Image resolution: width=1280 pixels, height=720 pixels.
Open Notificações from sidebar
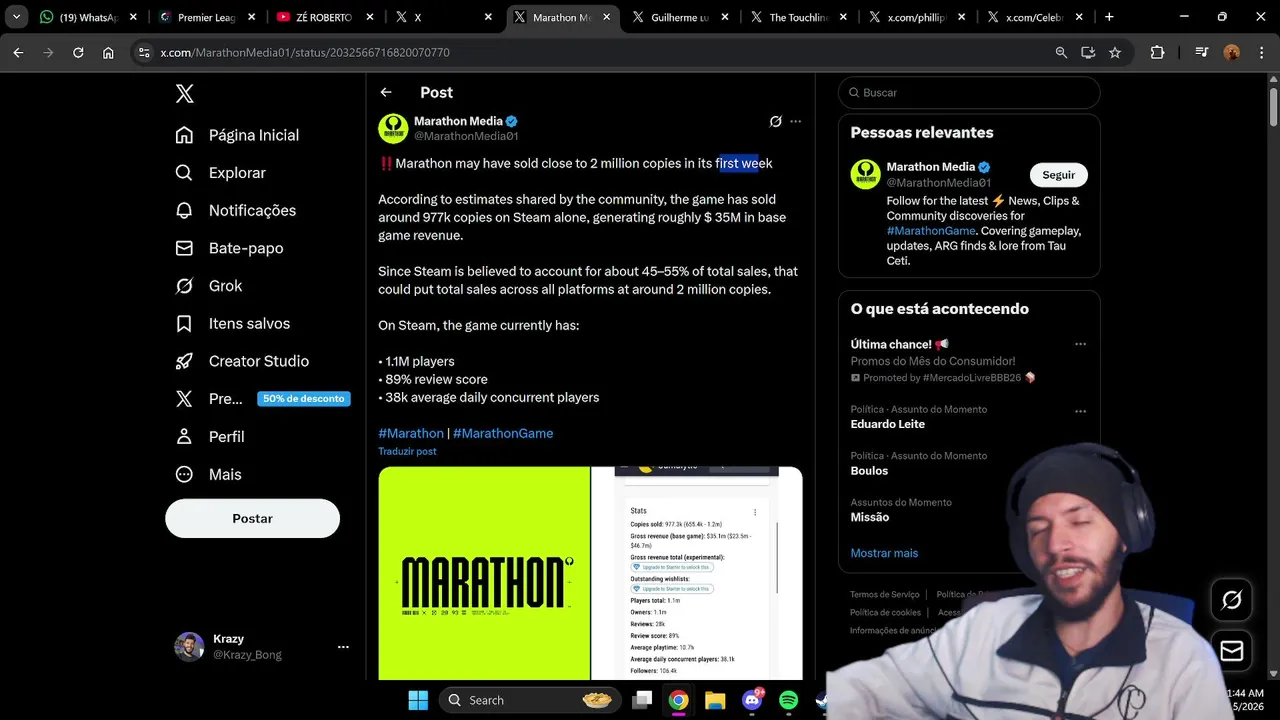[x=236, y=210]
